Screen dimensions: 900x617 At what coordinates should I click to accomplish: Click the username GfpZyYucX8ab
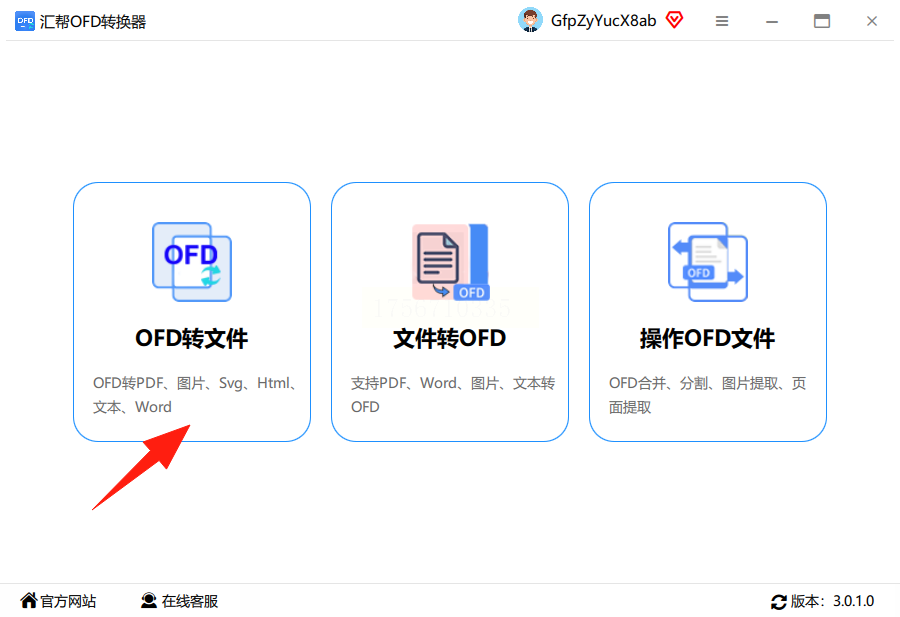click(x=603, y=21)
